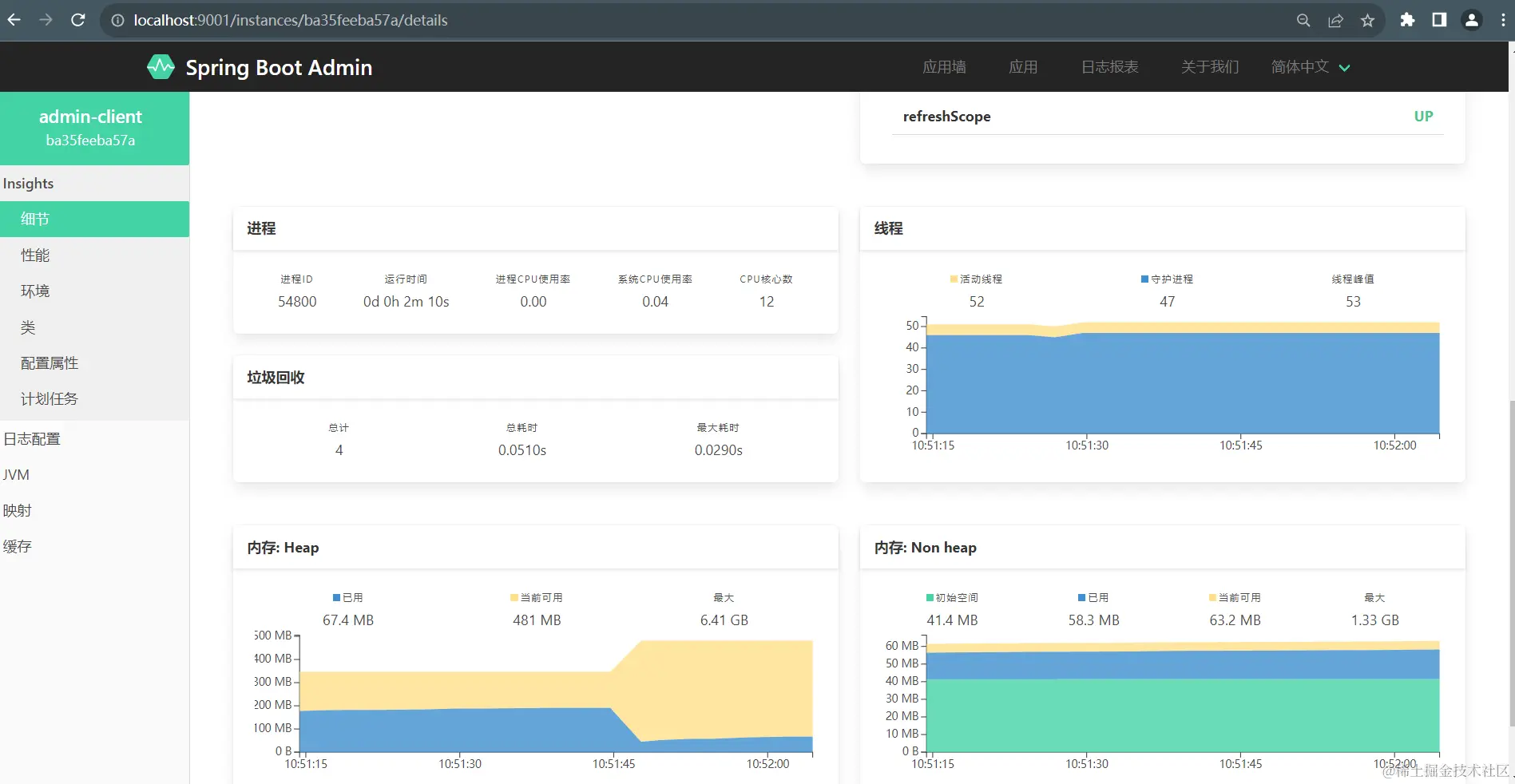Expand the 简体中文 language dropdown
The width and height of the screenshot is (1515, 784).
1311,67
